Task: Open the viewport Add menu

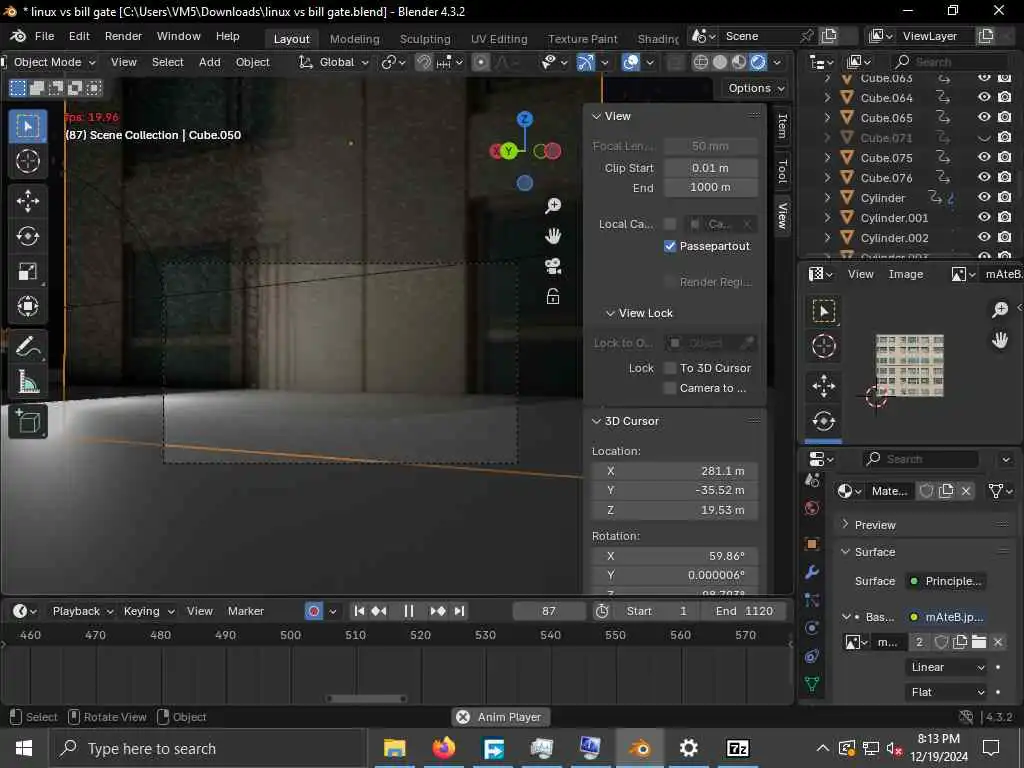Action: 210,62
